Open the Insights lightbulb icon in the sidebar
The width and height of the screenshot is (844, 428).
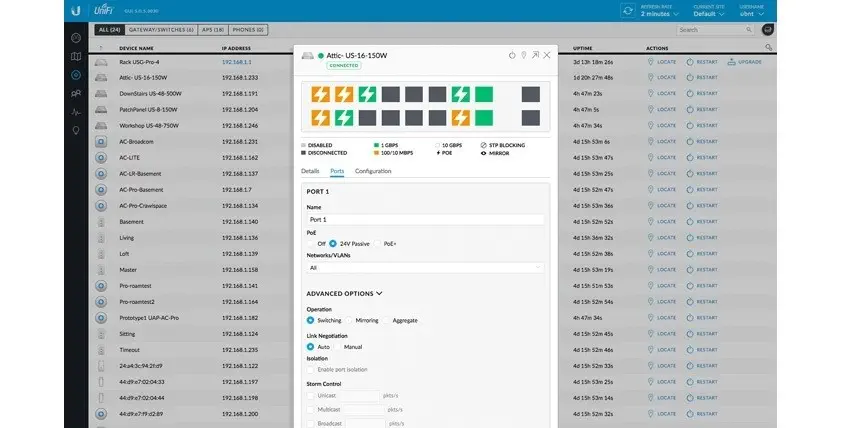coord(76,130)
